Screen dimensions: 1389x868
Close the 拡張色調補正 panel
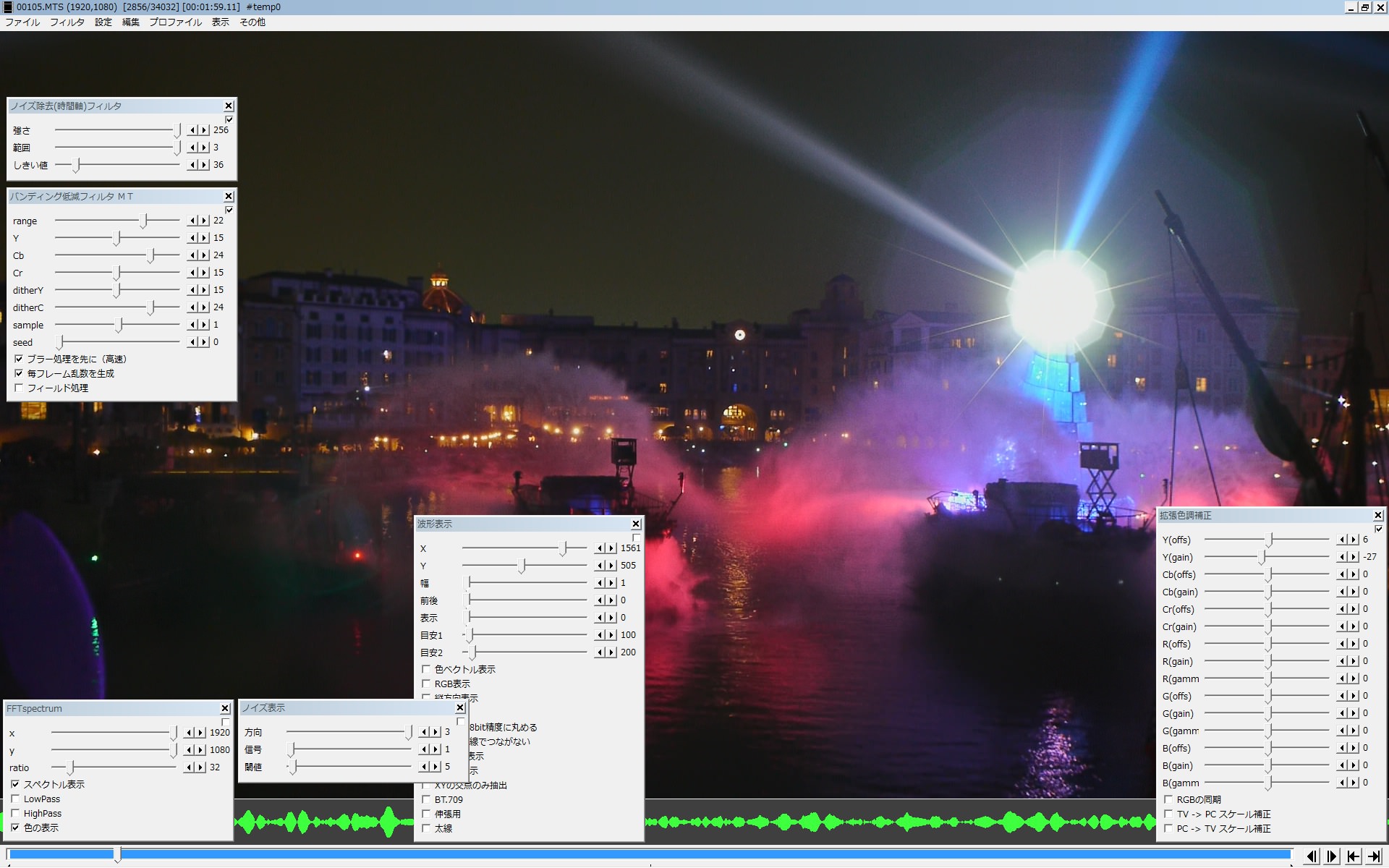click(x=1377, y=515)
